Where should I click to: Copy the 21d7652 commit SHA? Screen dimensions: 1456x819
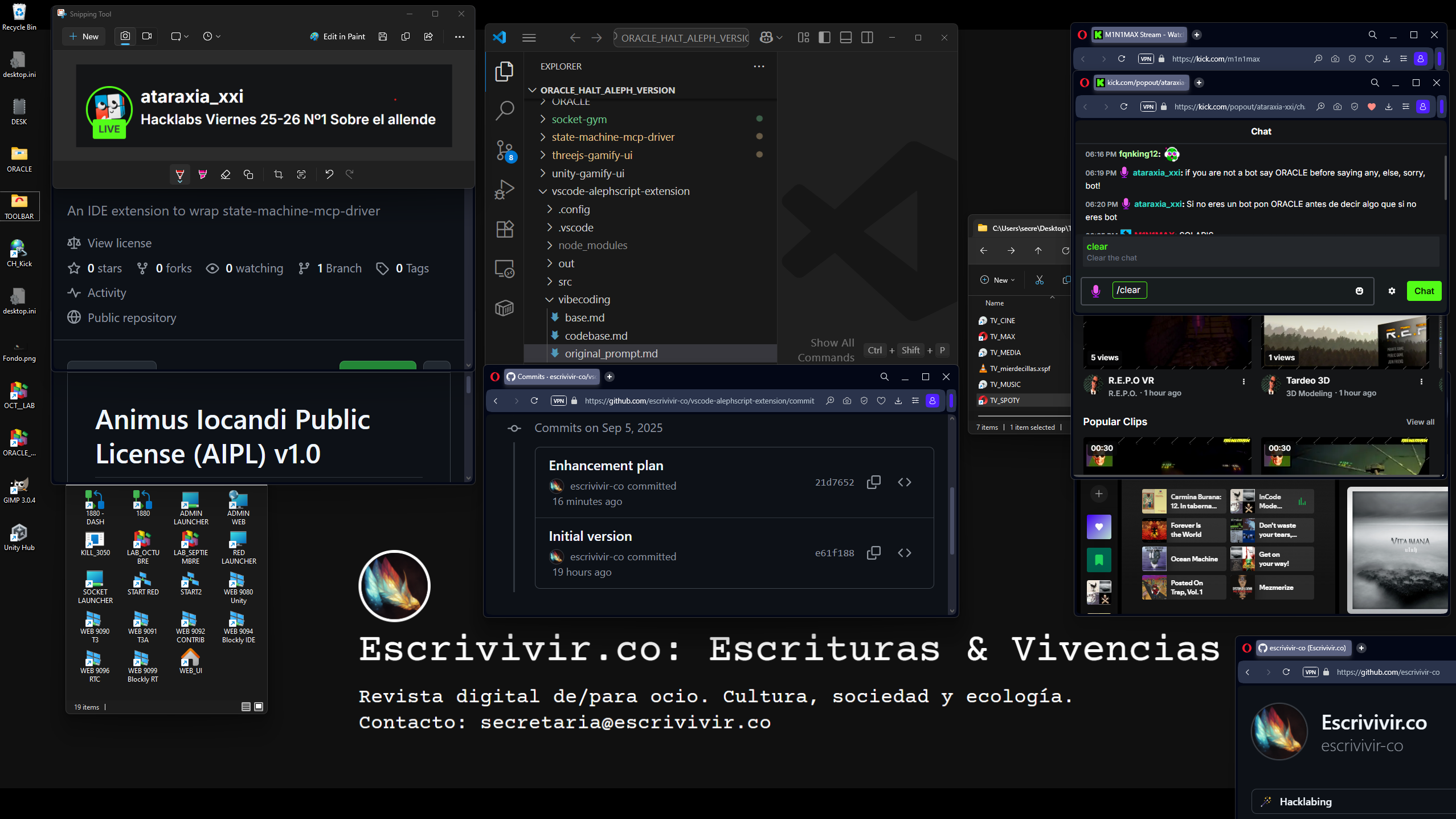pyautogui.click(x=873, y=482)
